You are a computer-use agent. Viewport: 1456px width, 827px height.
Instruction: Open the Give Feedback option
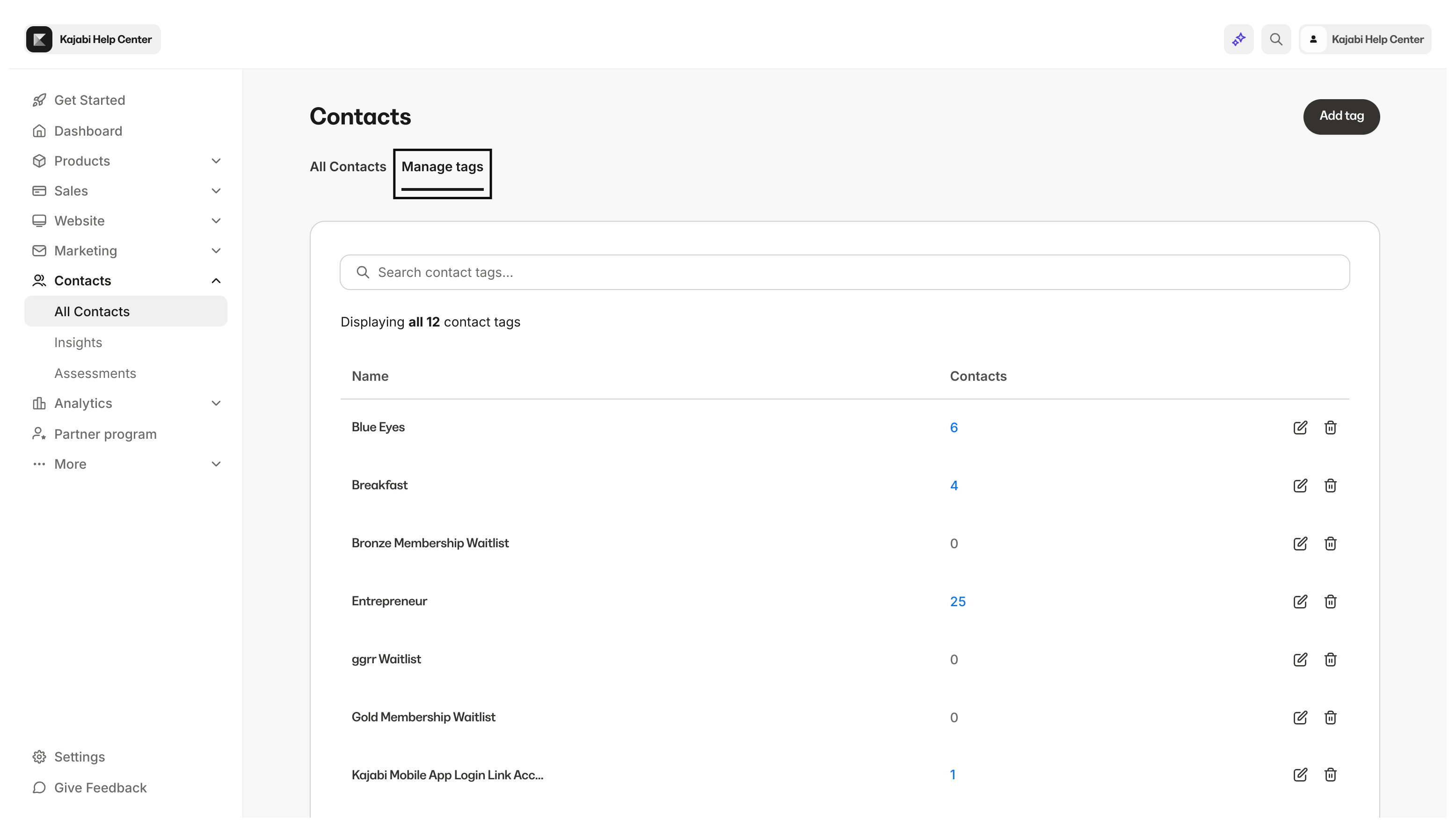click(x=100, y=788)
